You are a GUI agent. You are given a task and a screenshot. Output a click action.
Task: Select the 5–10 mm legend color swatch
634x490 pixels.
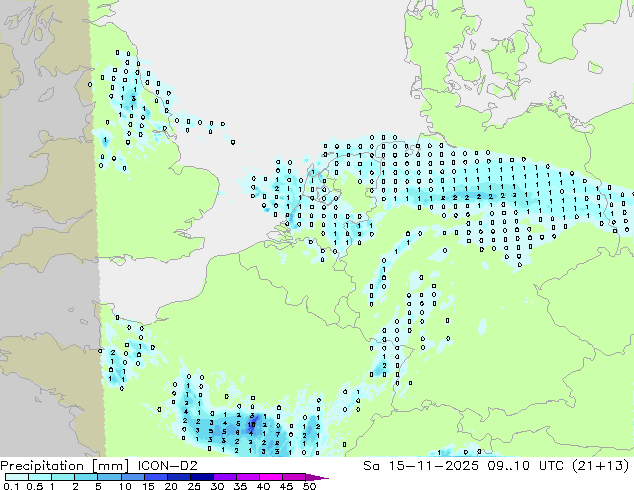(x=109, y=477)
